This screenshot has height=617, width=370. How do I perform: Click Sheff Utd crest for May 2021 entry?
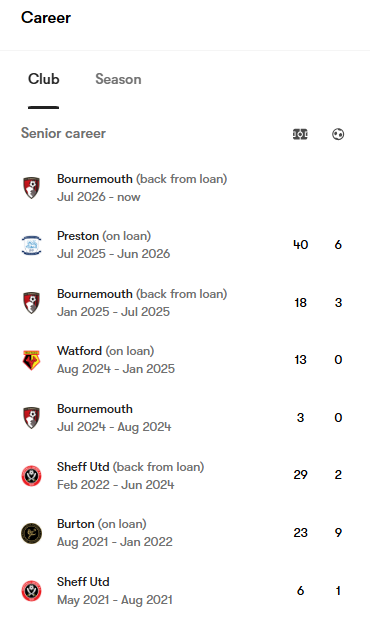coord(31,591)
